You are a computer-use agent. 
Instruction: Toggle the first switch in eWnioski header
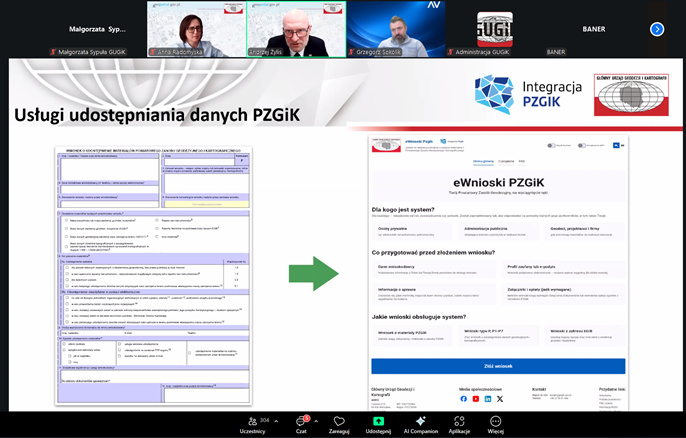[x=552, y=145]
